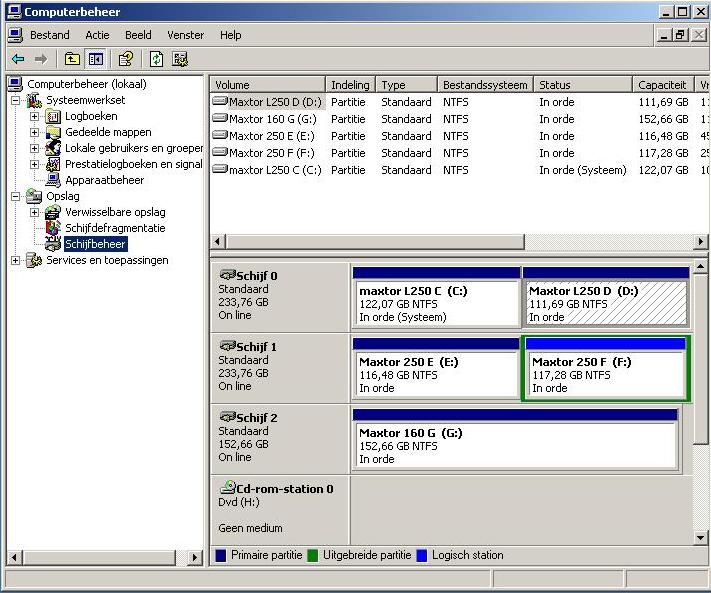Image resolution: width=711 pixels, height=593 pixels.
Task: Select the E: partition block on Schijf 1
Action: (436, 369)
